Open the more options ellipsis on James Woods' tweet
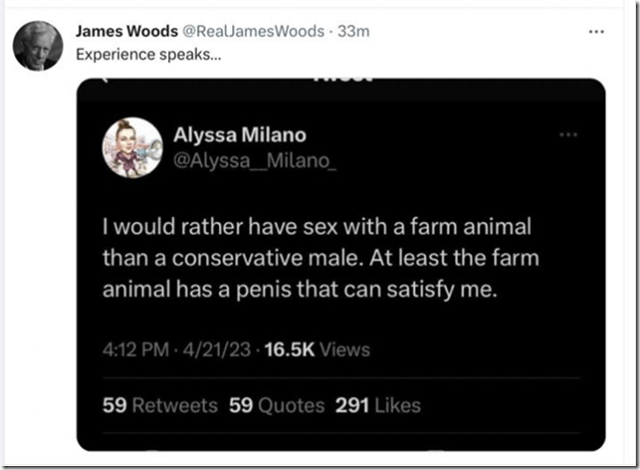The height and width of the screenshot is (470, 640). (596, 31)
